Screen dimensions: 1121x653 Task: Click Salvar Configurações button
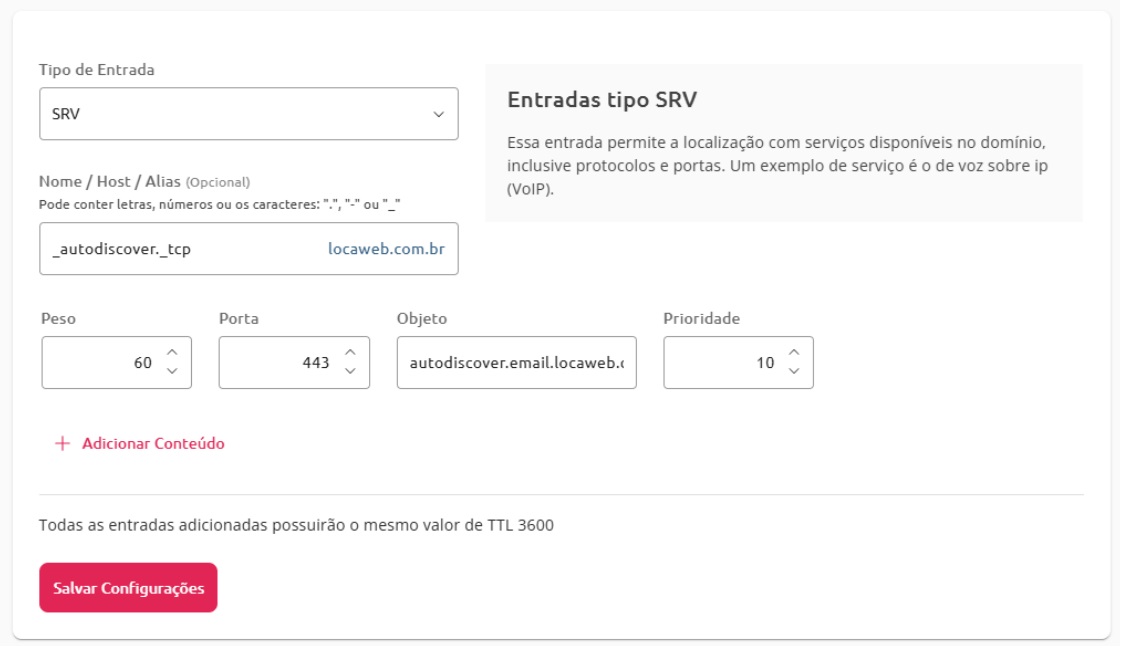pyautogui.click(x=128, y=588)
